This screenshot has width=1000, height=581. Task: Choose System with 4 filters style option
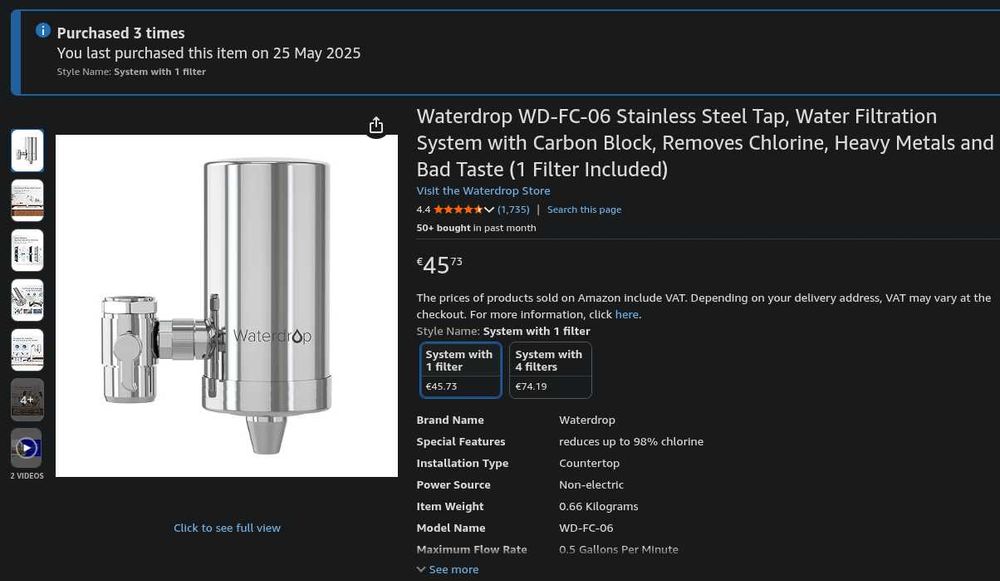550,370
